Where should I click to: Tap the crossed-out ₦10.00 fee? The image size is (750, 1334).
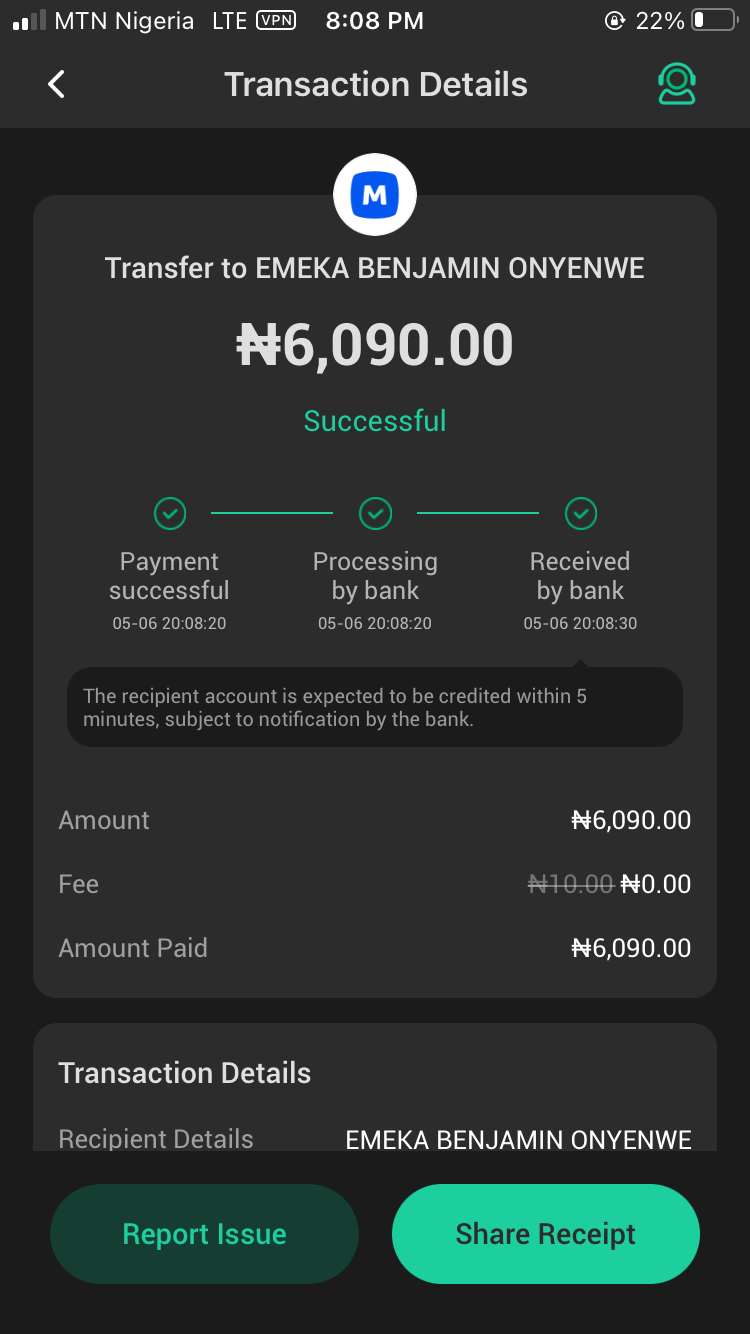[570, 884]
